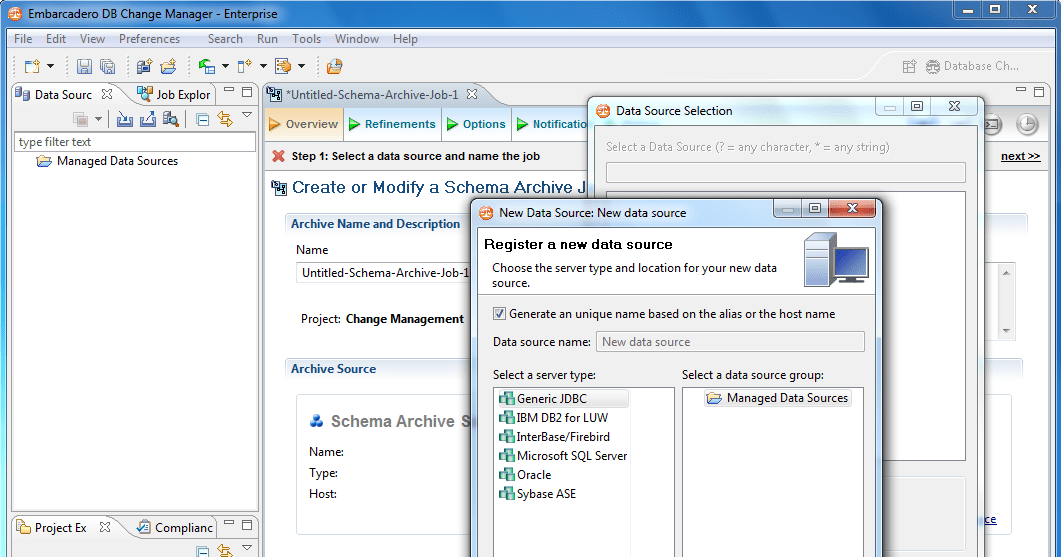Open the New item dropdown arrow
1061x557 pixels.
point(50,66)
